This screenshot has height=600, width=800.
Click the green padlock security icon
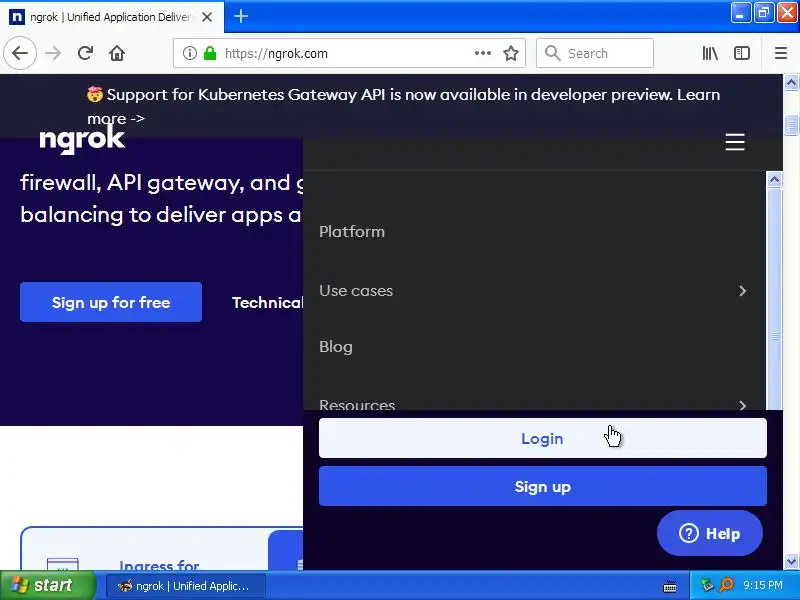click(210, 53)
